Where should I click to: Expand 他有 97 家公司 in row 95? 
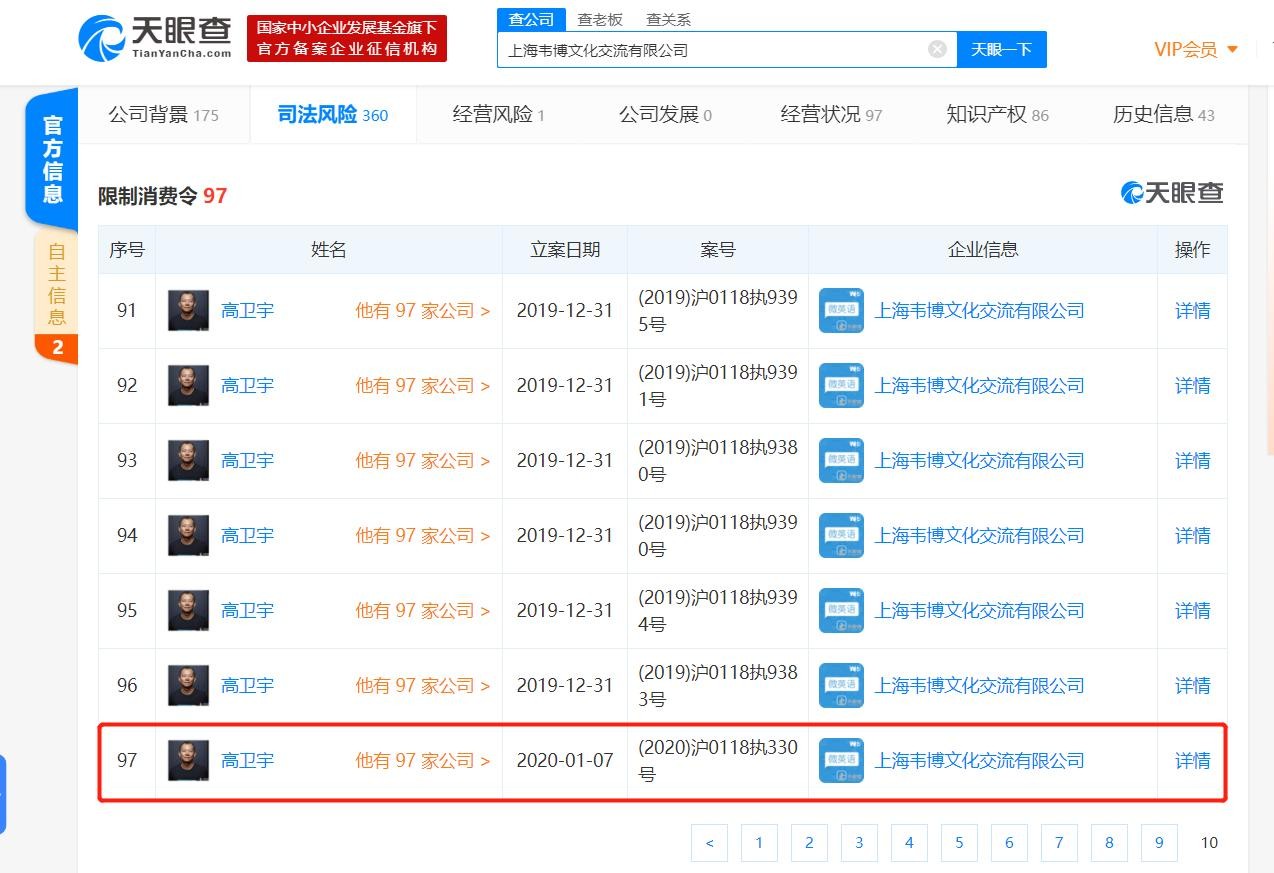pyautogui.click(x=422, y=611)
